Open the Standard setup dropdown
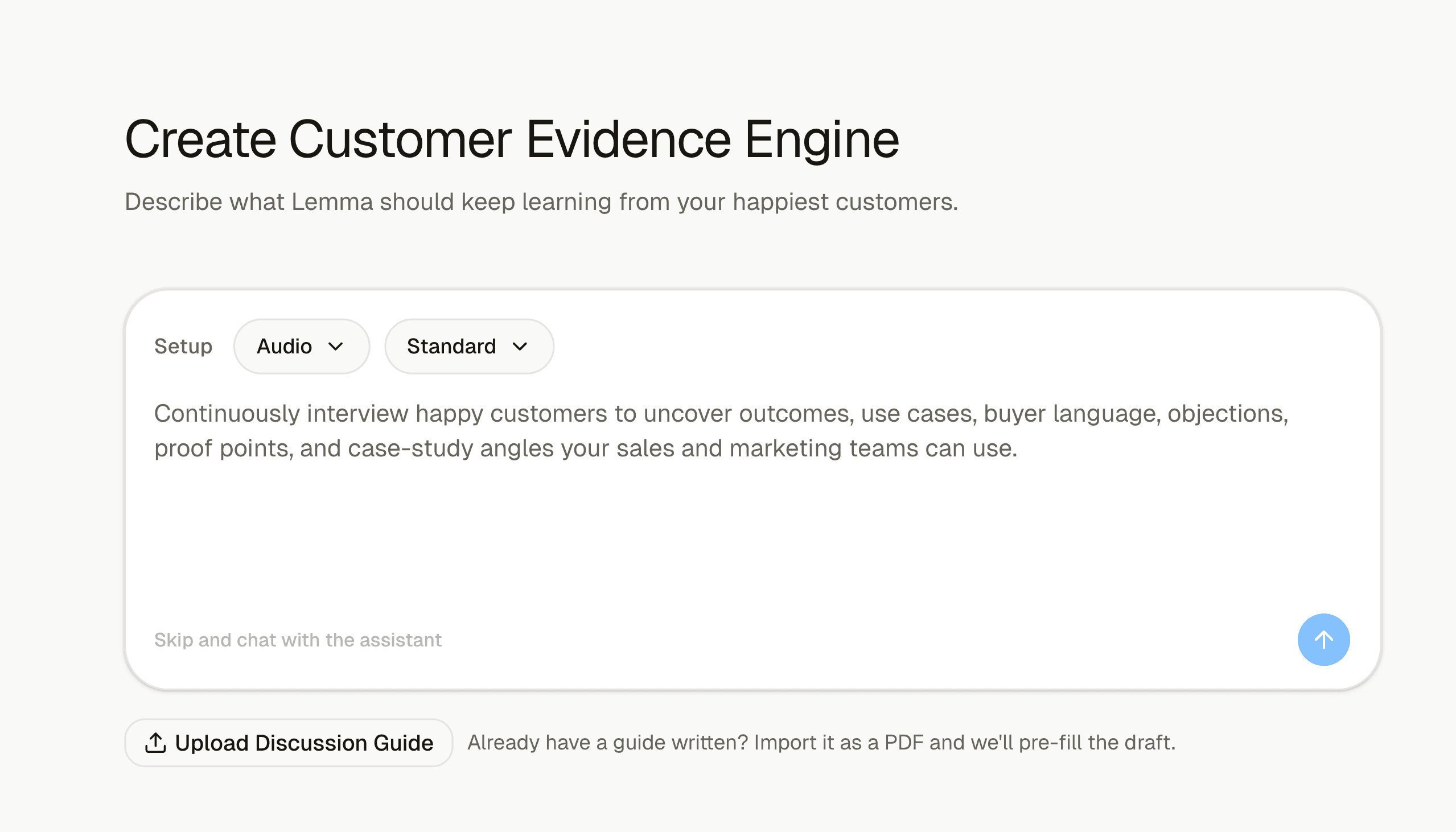The image size is (1456, 832). coord(468,346)
